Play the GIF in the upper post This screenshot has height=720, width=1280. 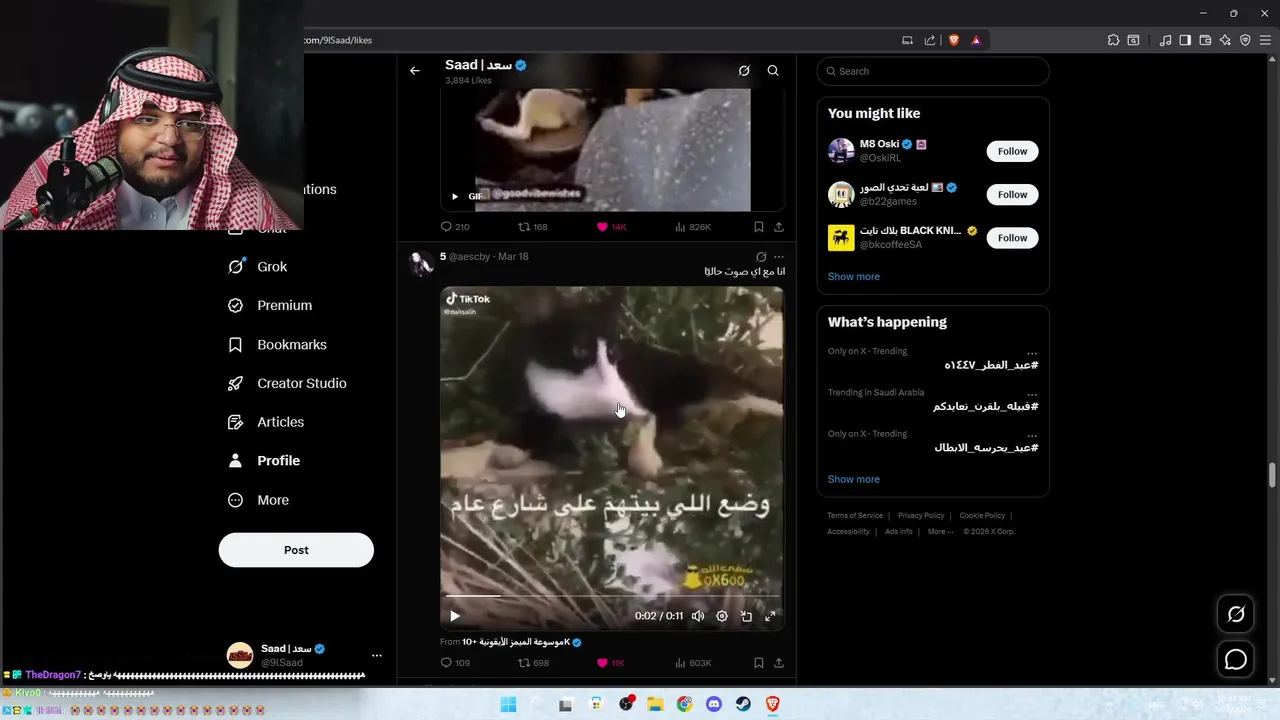pyautogui.click(x=455, y=196)
